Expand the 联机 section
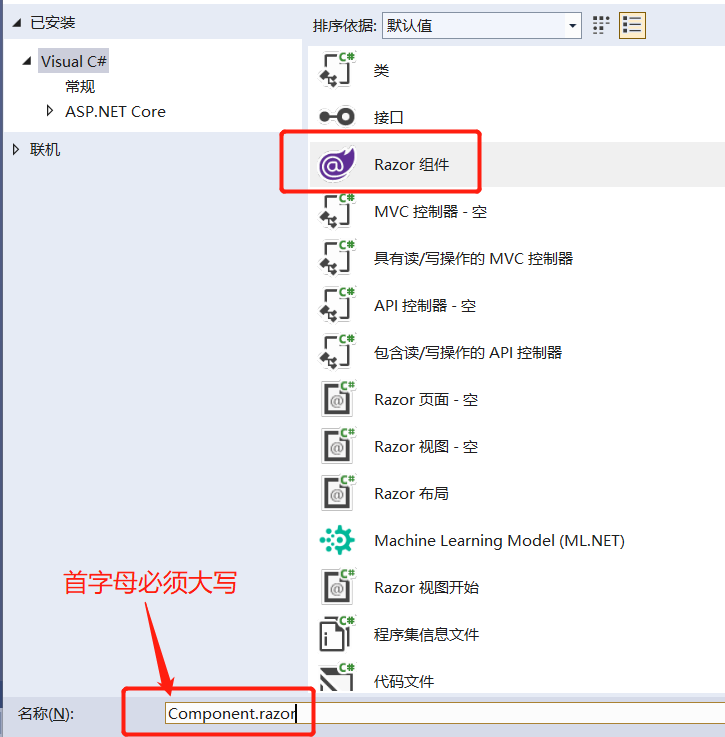This screenshot has width=725, height=737. (16, 149)
